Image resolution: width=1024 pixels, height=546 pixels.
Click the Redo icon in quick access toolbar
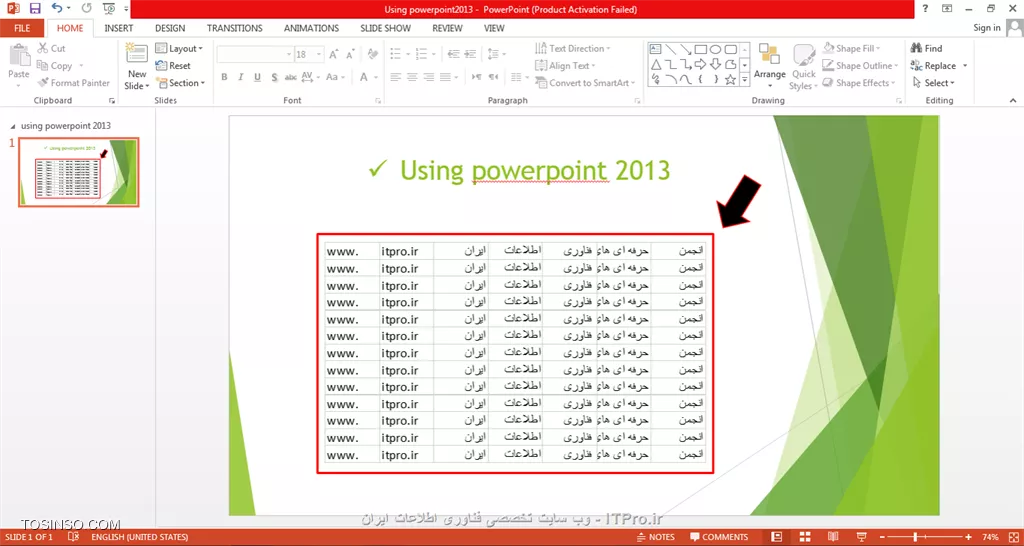[x=87, y=8]
